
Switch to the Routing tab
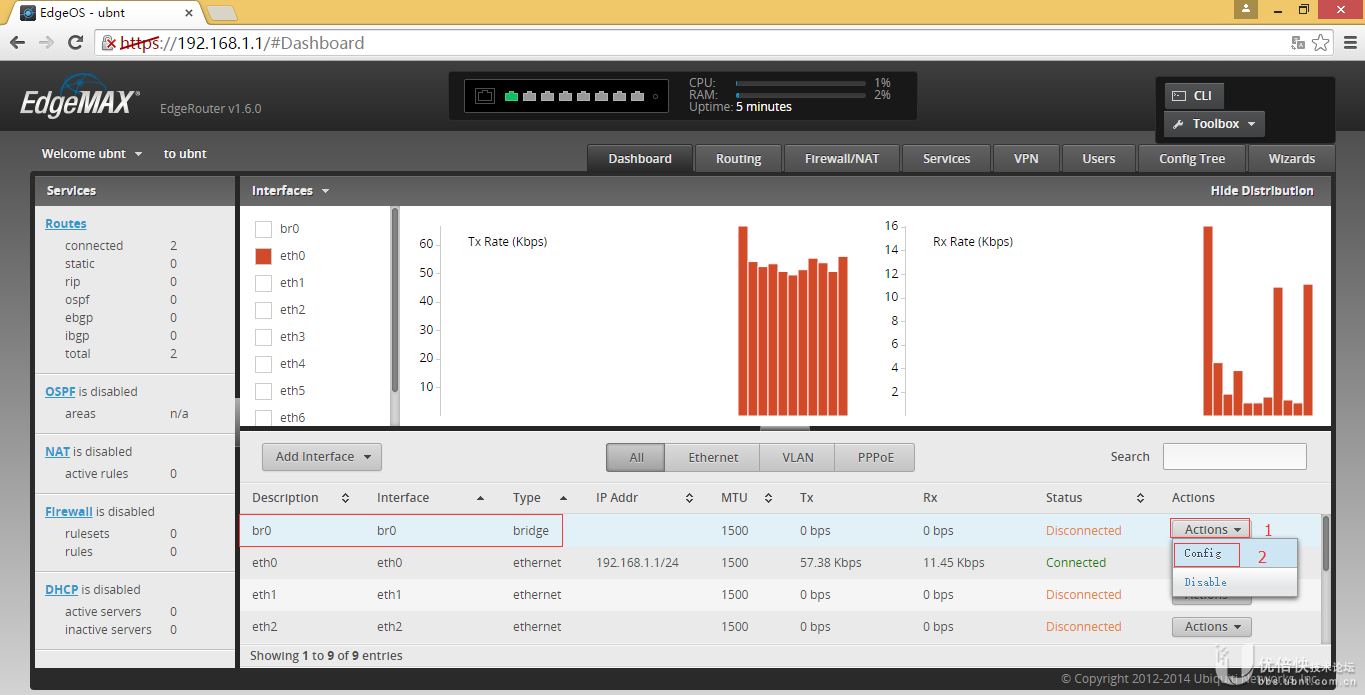point(739,159)
